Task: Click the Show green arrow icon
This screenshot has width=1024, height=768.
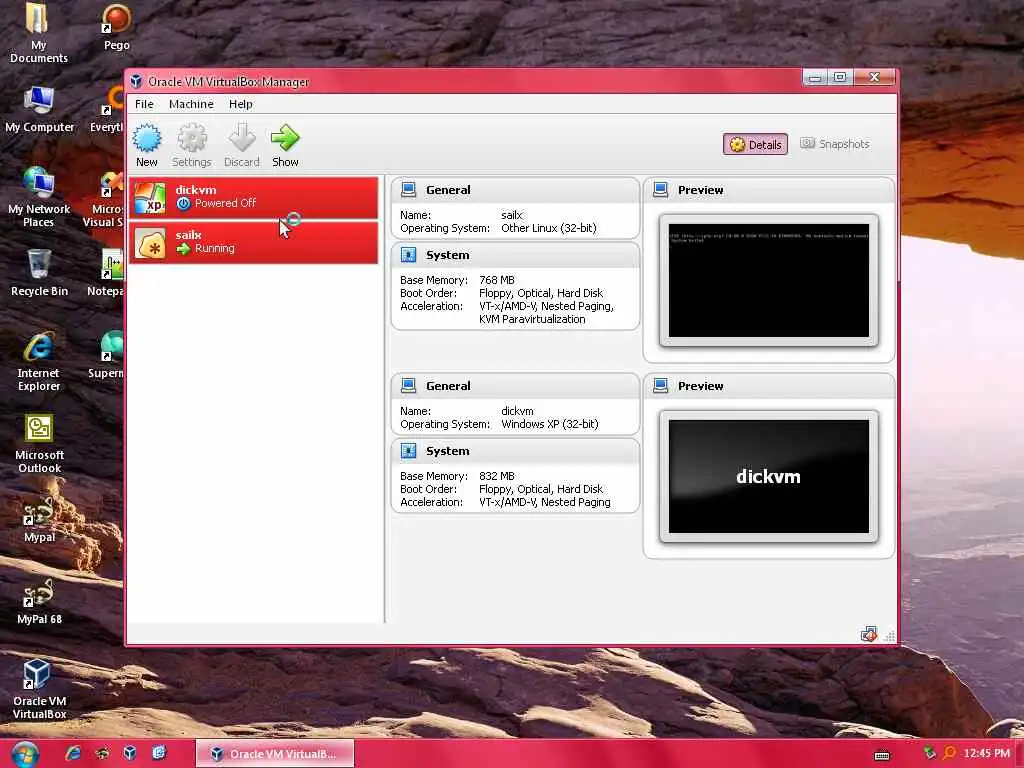Action: click(285, 138)
